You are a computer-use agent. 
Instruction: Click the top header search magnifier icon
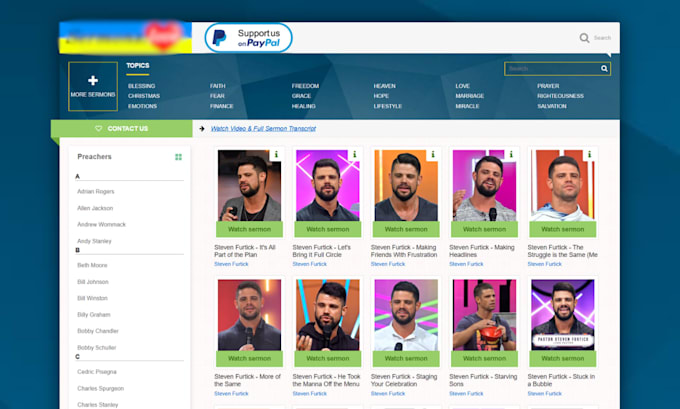click(584, 38)
